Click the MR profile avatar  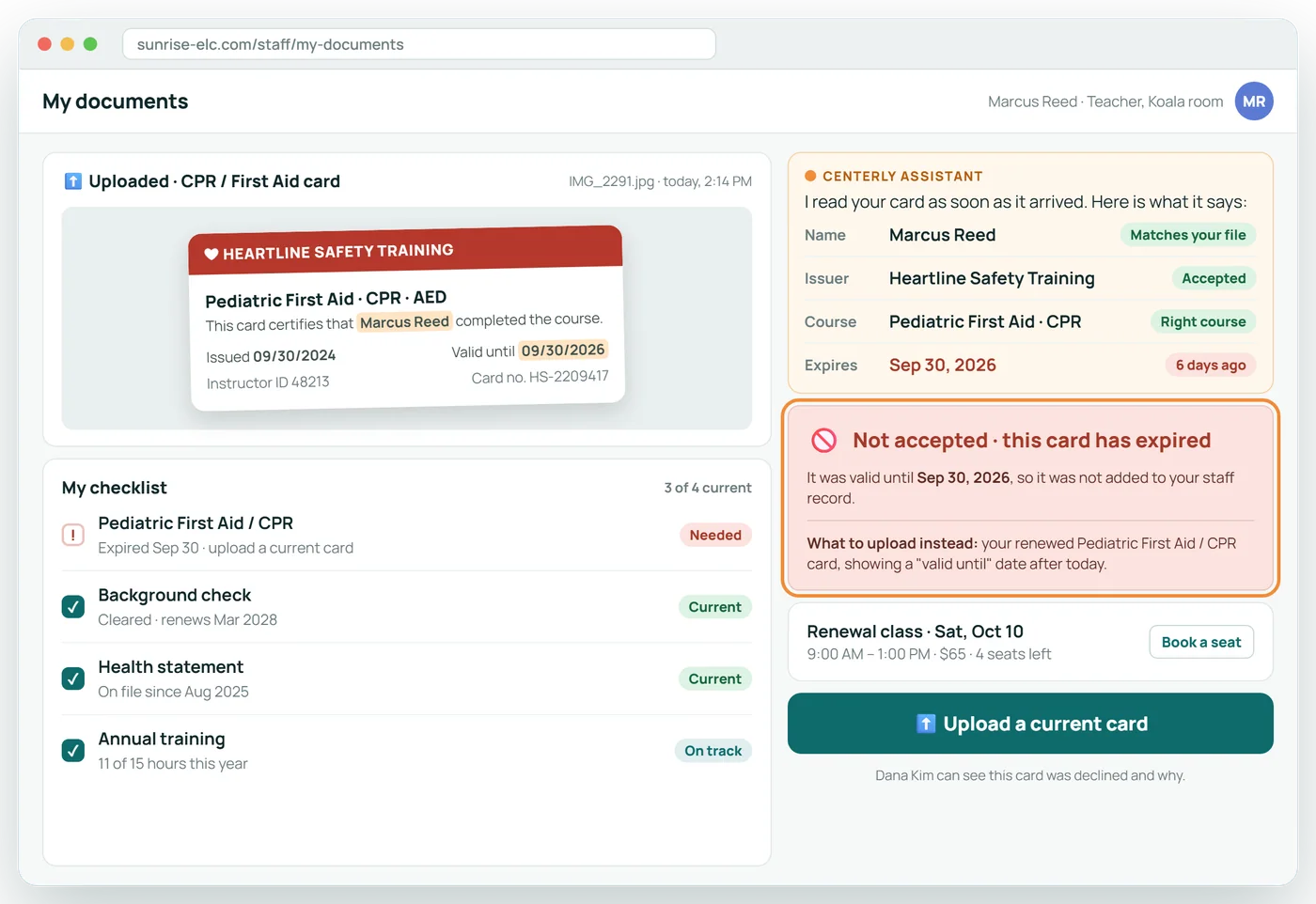coord(1254,101)
